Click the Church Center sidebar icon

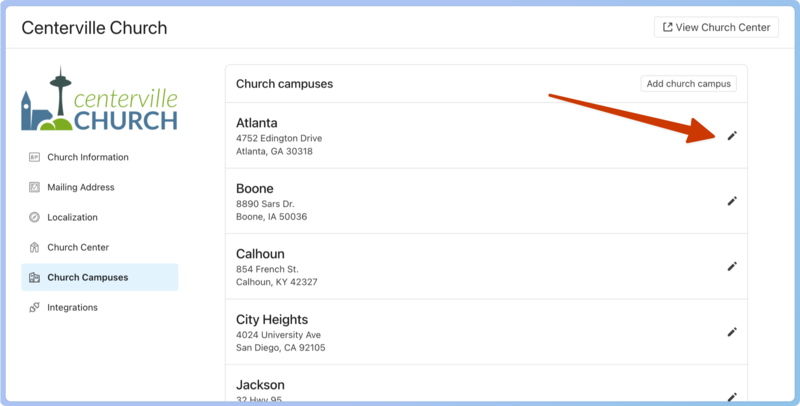34,247
